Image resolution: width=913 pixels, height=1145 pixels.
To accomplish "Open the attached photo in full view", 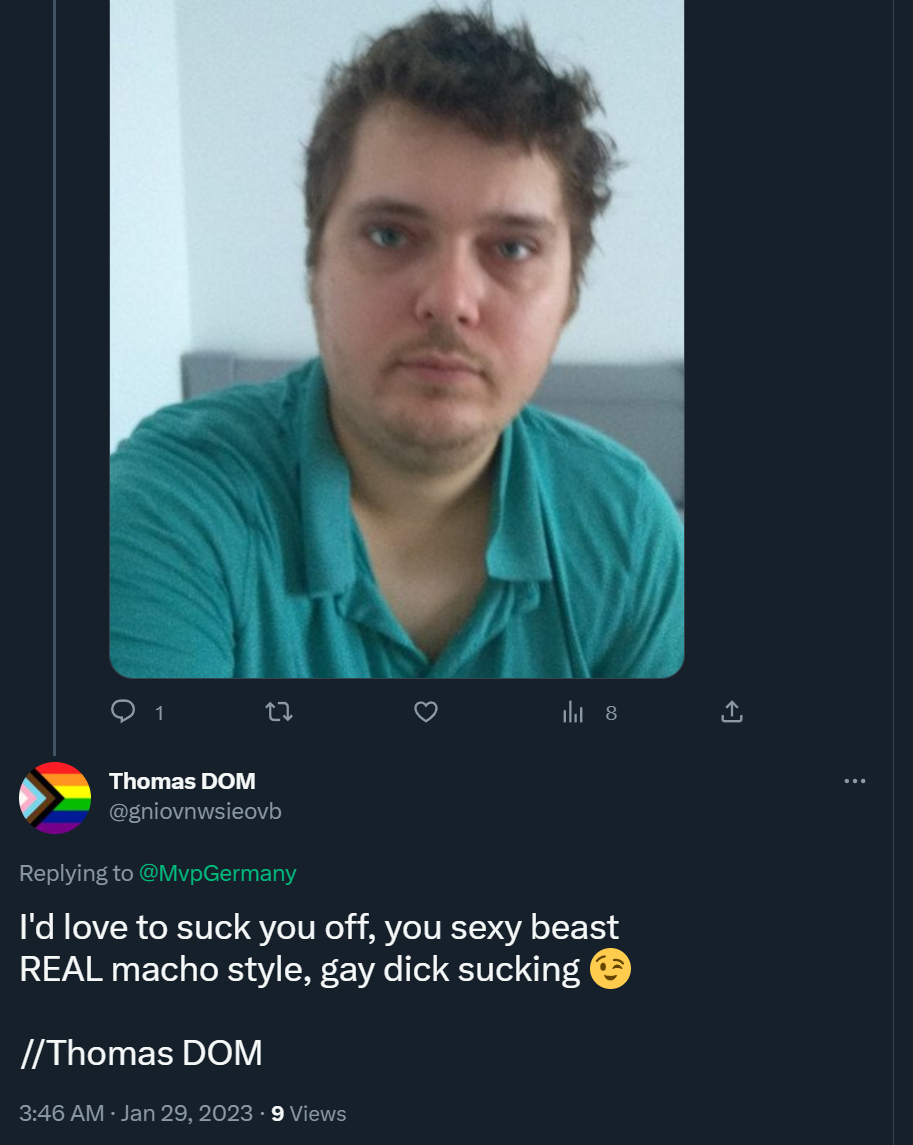I will pyautogui.click(x=397, y=339).
